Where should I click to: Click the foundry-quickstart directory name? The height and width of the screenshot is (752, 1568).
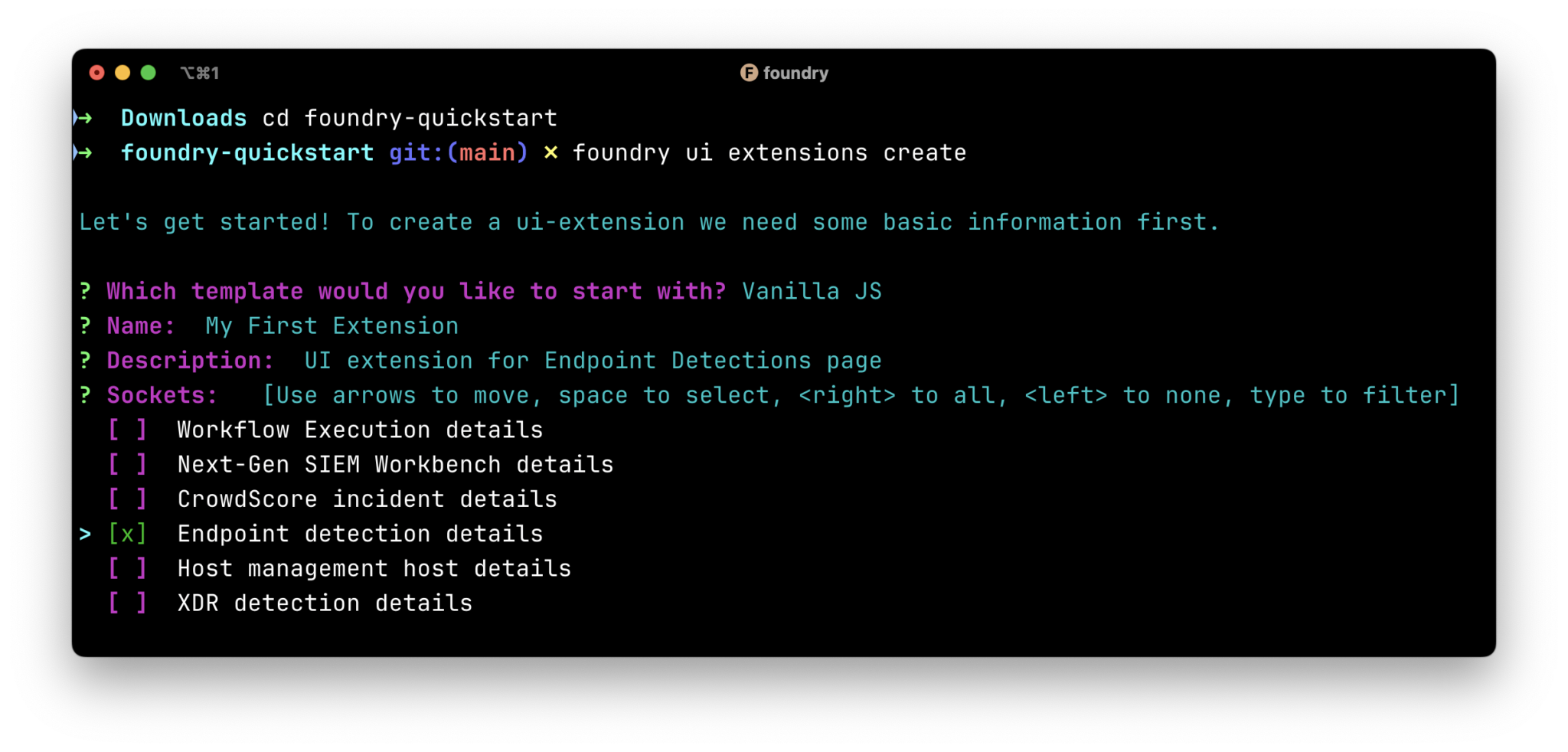pos(247,152)
